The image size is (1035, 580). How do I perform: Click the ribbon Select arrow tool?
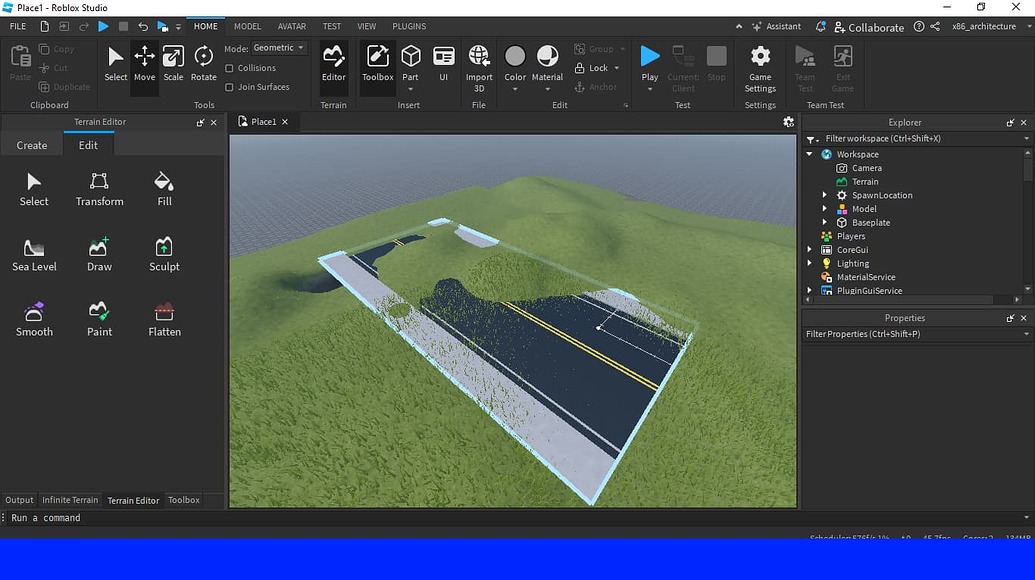116,64
